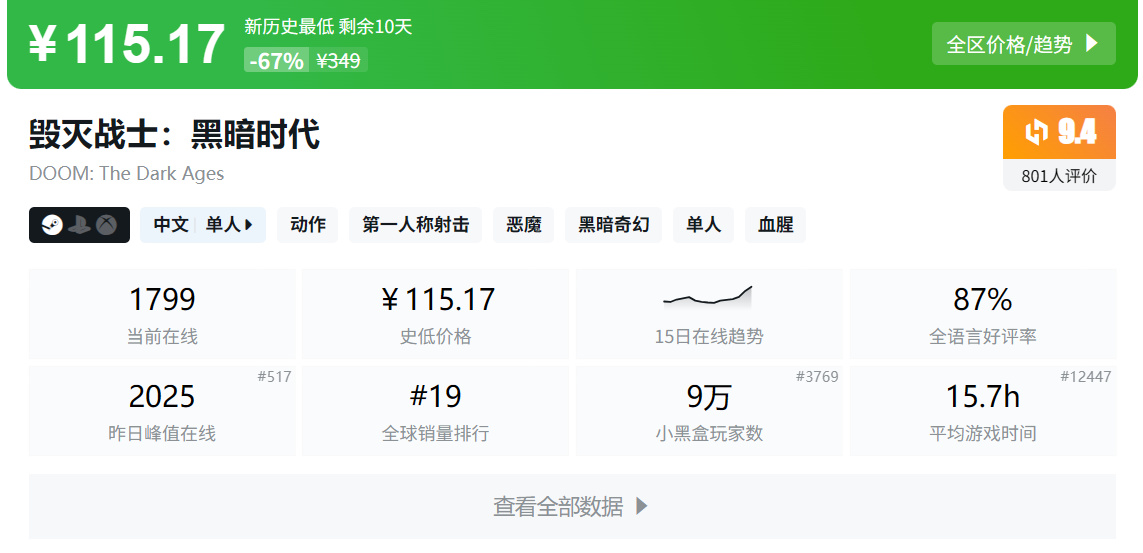Open the 15日在线趋势 sparkline chart
Viewport: 1143px width, 553px height.
(708, 298)
